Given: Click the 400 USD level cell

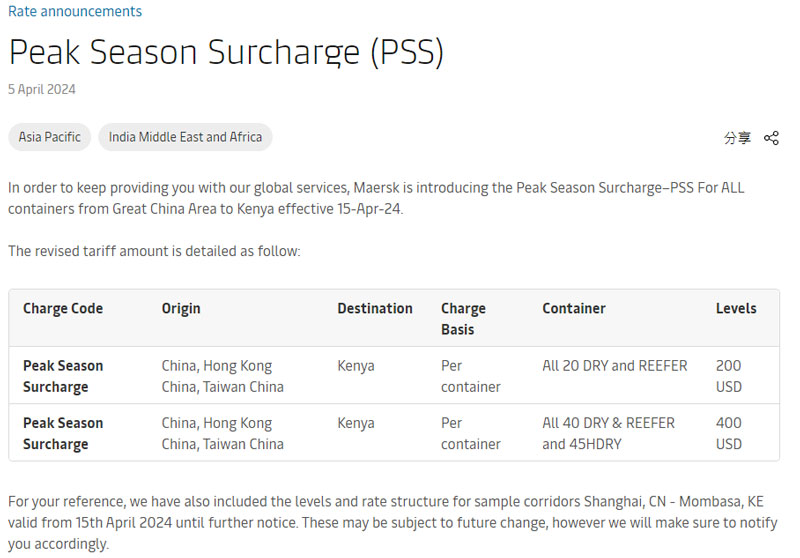Looking at the screenshot, I should pos(729,433).
